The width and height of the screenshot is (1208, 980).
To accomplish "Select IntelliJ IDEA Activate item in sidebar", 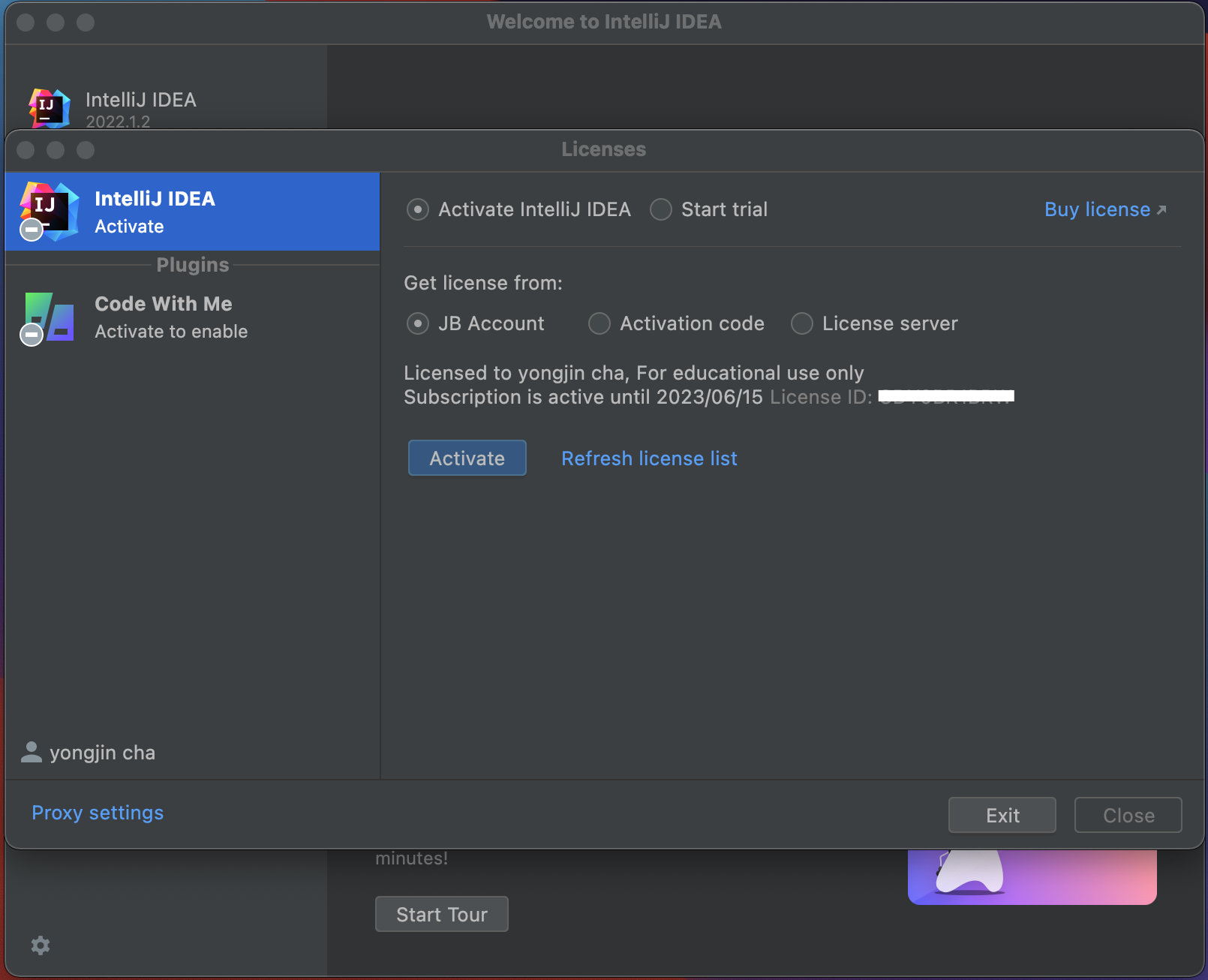I will pyautogui.click(x=192, y=212).
